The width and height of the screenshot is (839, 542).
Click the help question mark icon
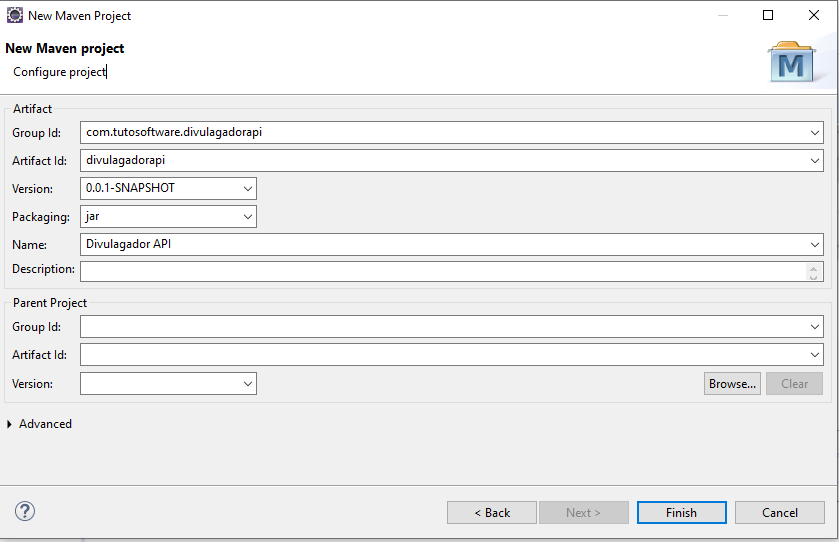[x=25, y=511]
